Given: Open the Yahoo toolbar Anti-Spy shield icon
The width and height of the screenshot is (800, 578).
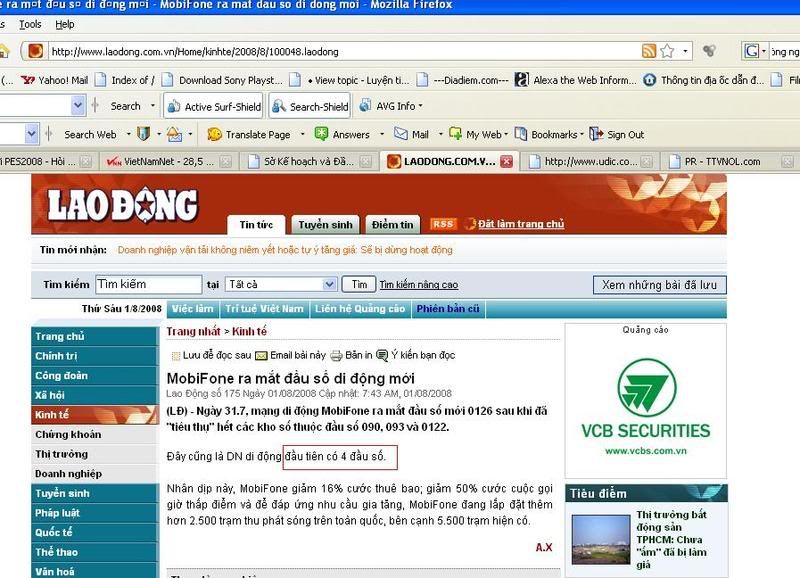Looking at the screenshot, I should [143, 134].
